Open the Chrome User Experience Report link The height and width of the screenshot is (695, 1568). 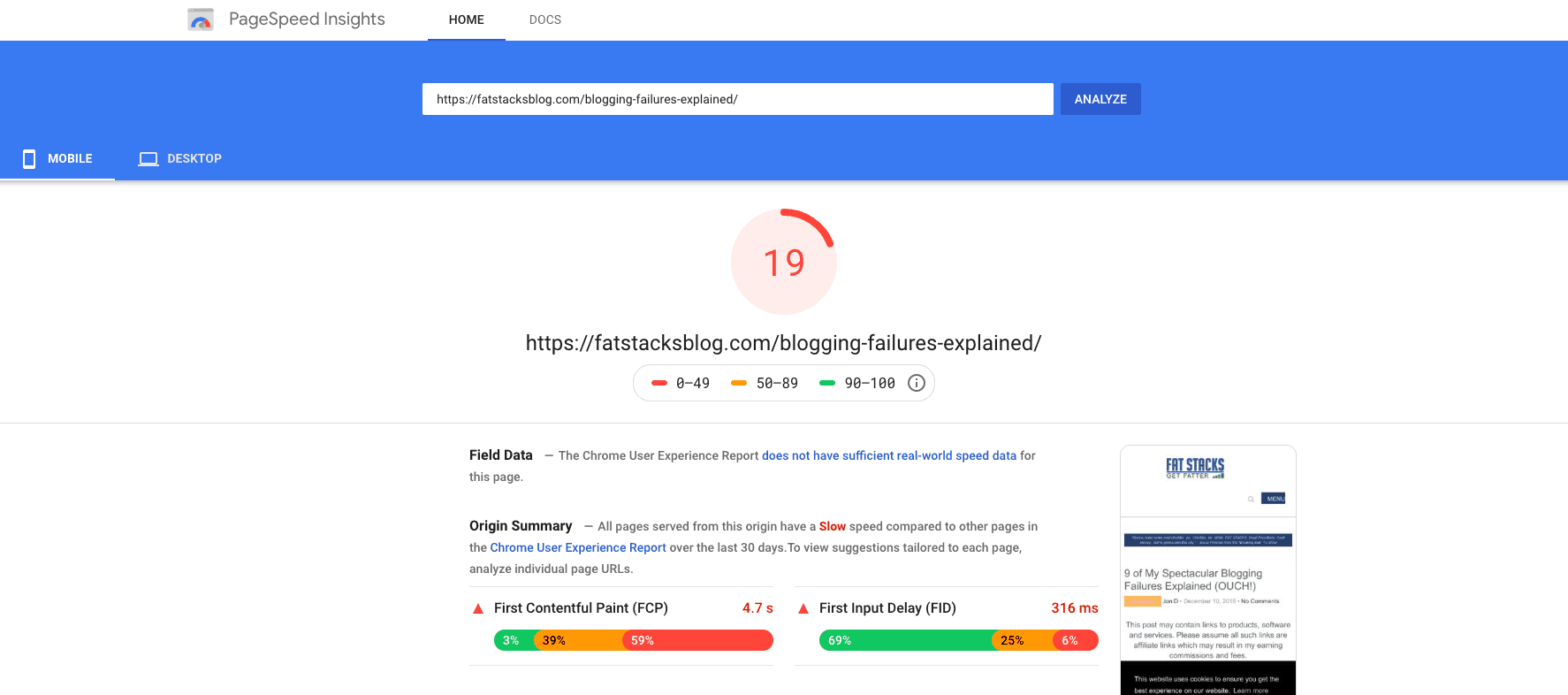pos(577,547)
